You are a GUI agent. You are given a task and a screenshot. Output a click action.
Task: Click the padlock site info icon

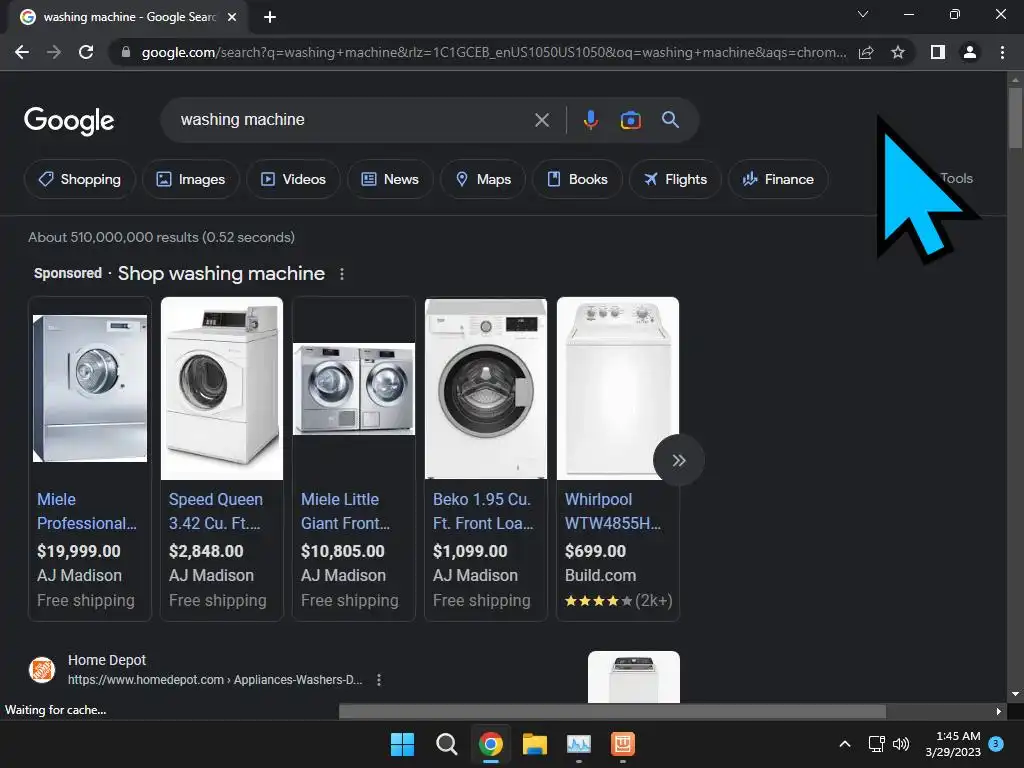[x=126, y=52]
